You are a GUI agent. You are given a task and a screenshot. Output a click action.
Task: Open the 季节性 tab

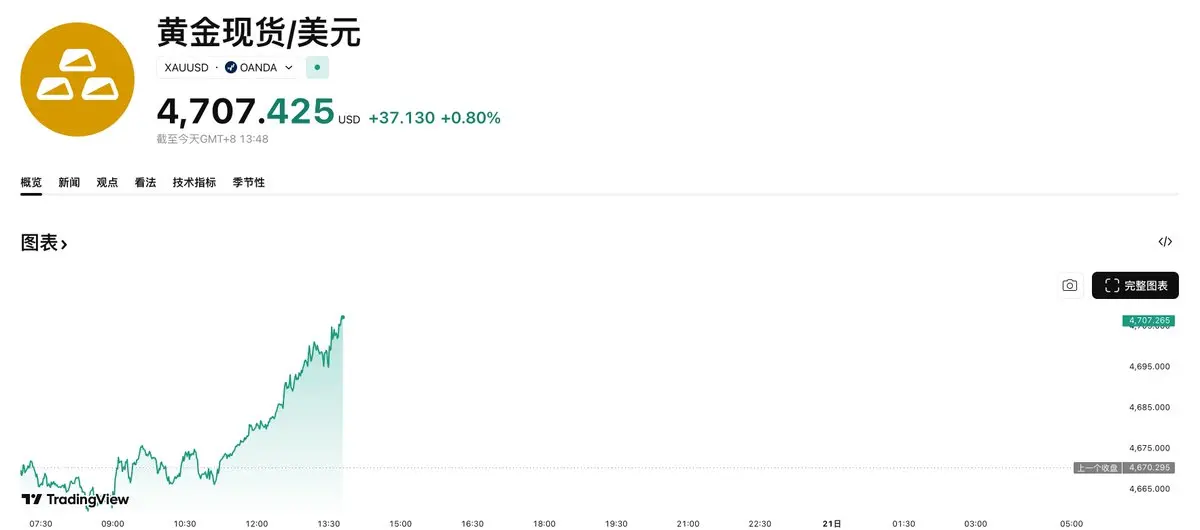[x=249, y=182]
